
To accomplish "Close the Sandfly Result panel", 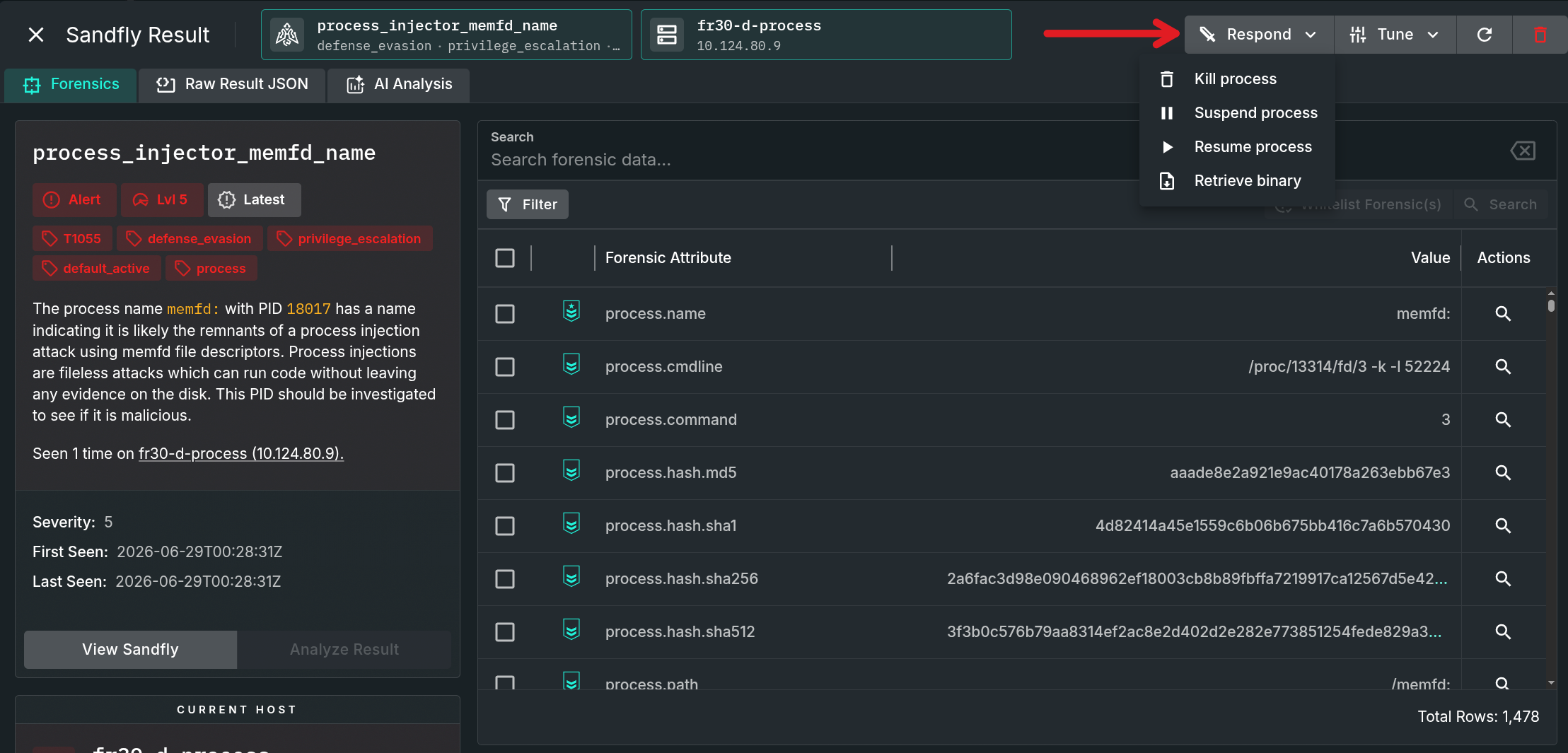I will [x=36, y=35].
